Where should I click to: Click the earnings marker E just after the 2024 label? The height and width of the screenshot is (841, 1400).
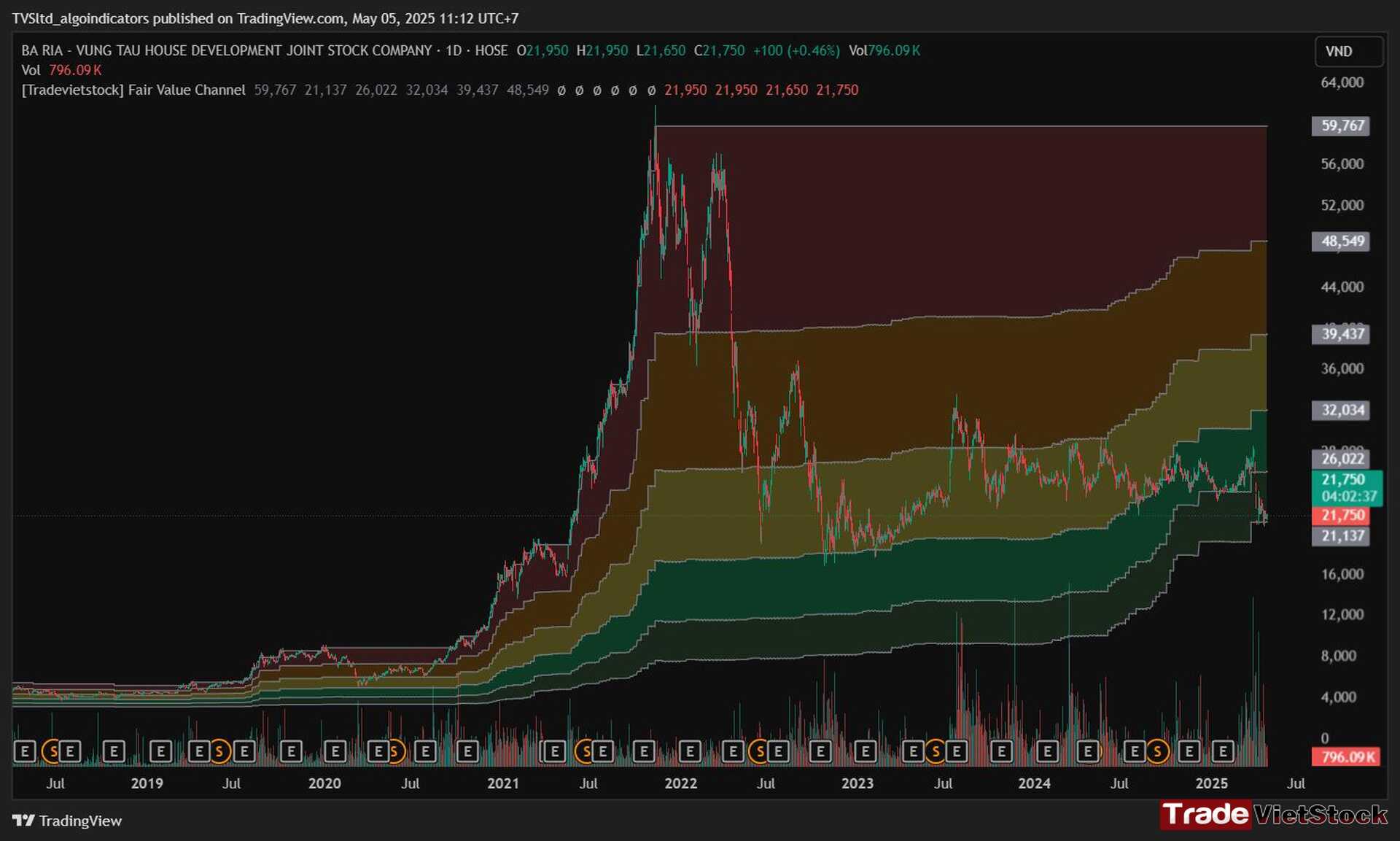pos(1048,751)
